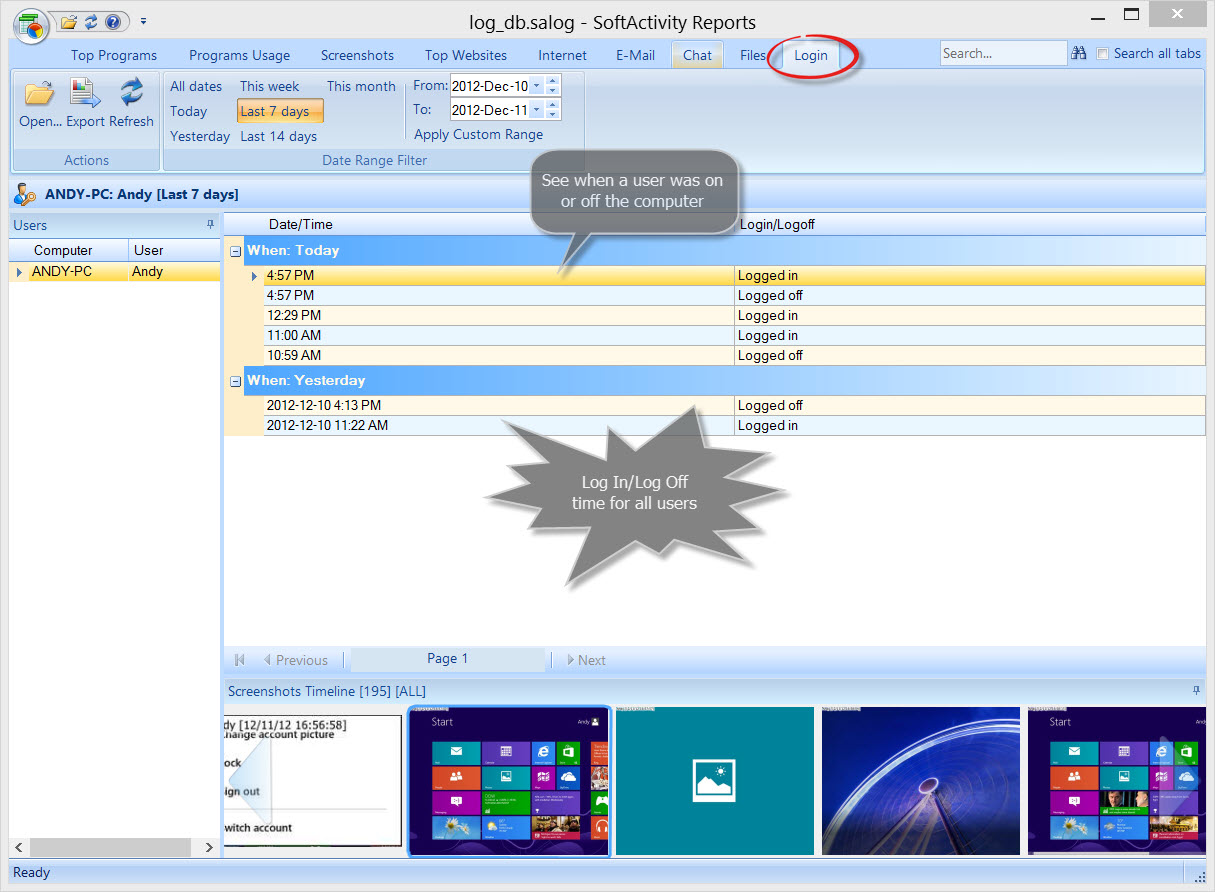This screenshot has width=1215, height=892.
Task: Open the To date dropdown
Action: click(x=537, y=110)
